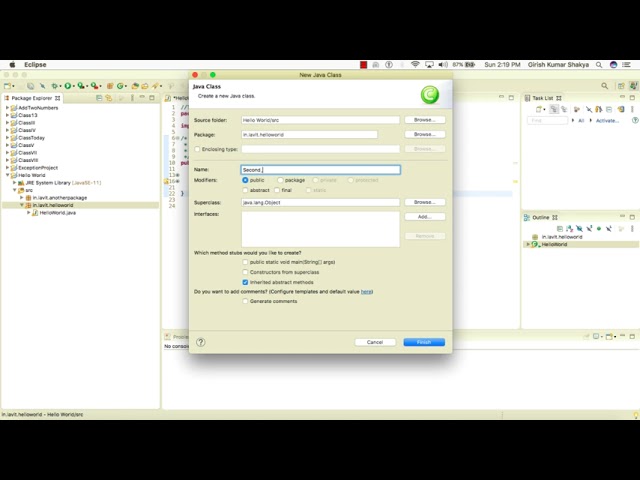640x480 pixels.
Task: Click the green Run button in toolbar
Action: click(x=68, y=86)
